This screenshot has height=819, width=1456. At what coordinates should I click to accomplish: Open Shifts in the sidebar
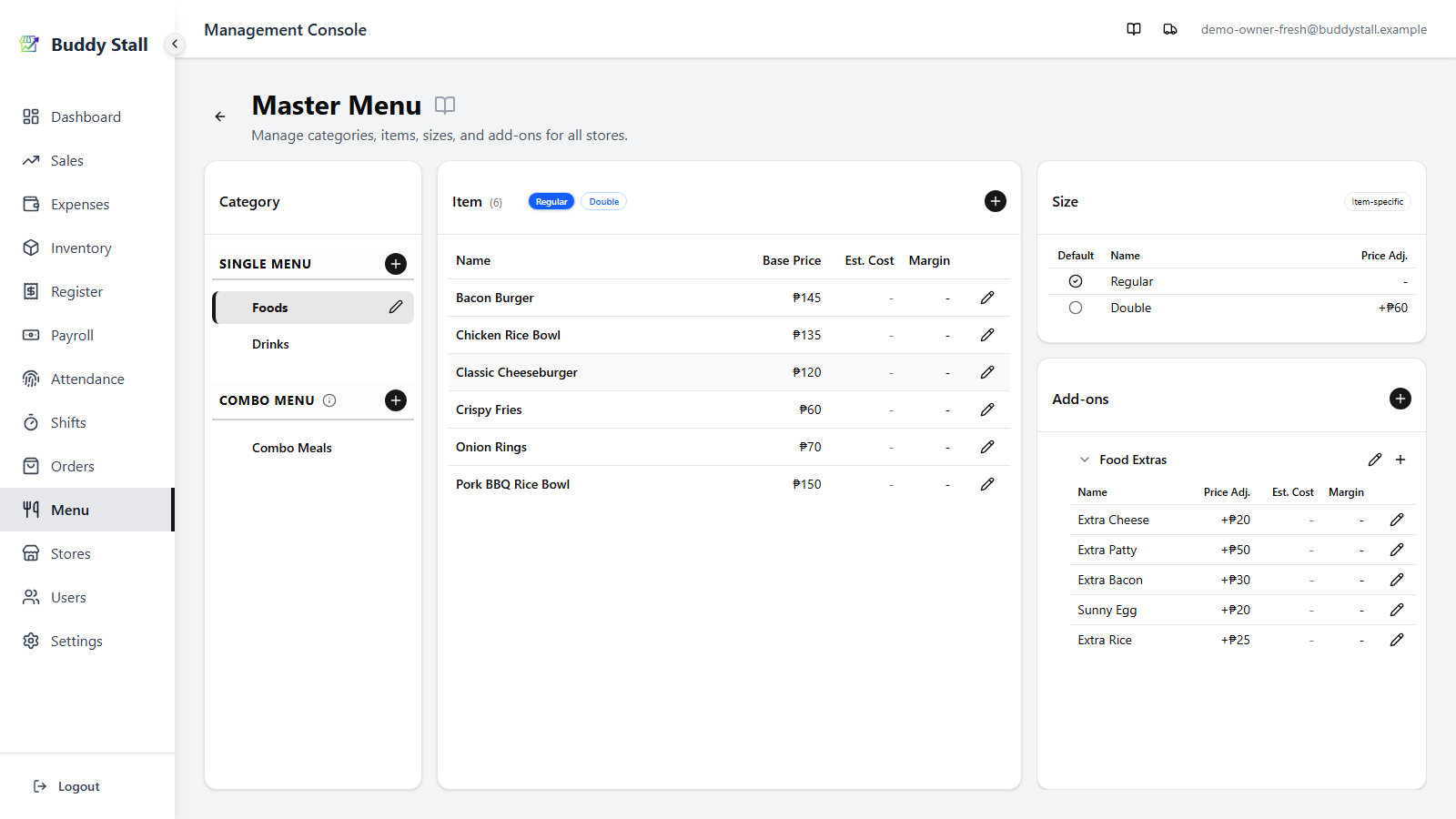point(87,422)
